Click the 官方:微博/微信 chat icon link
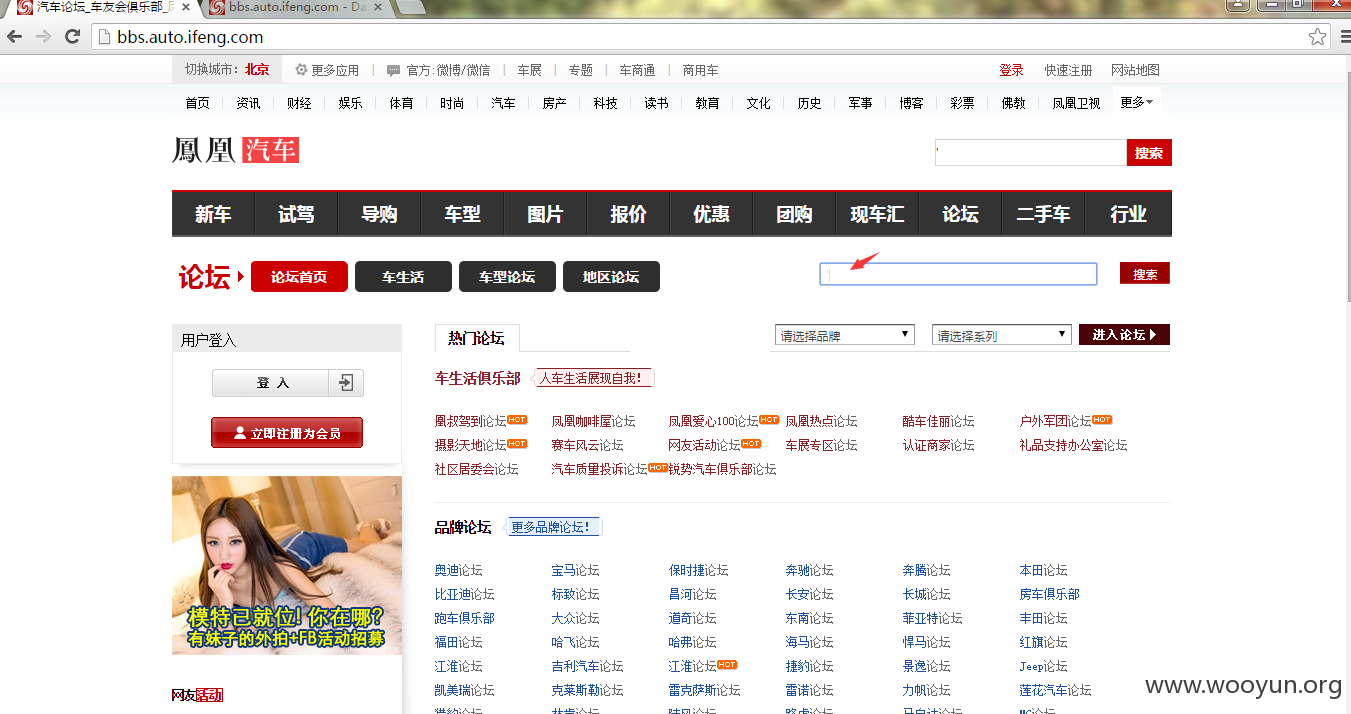This screenshot has height=714, width=1351. pyautogui.click(x=438, y=70)
